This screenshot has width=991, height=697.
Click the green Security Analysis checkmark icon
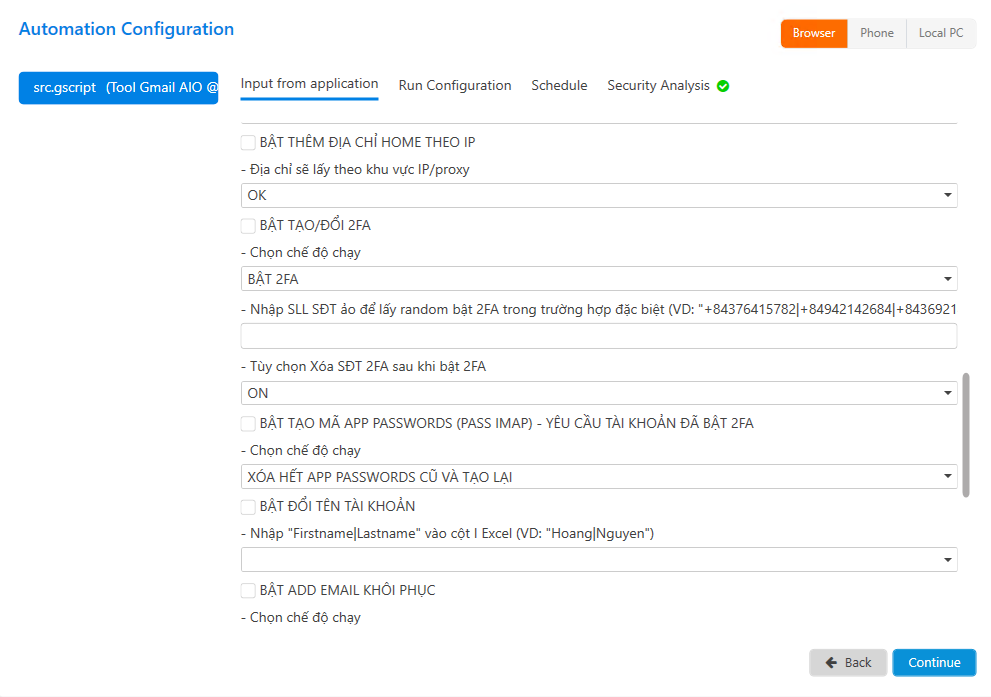coord(723,86)
